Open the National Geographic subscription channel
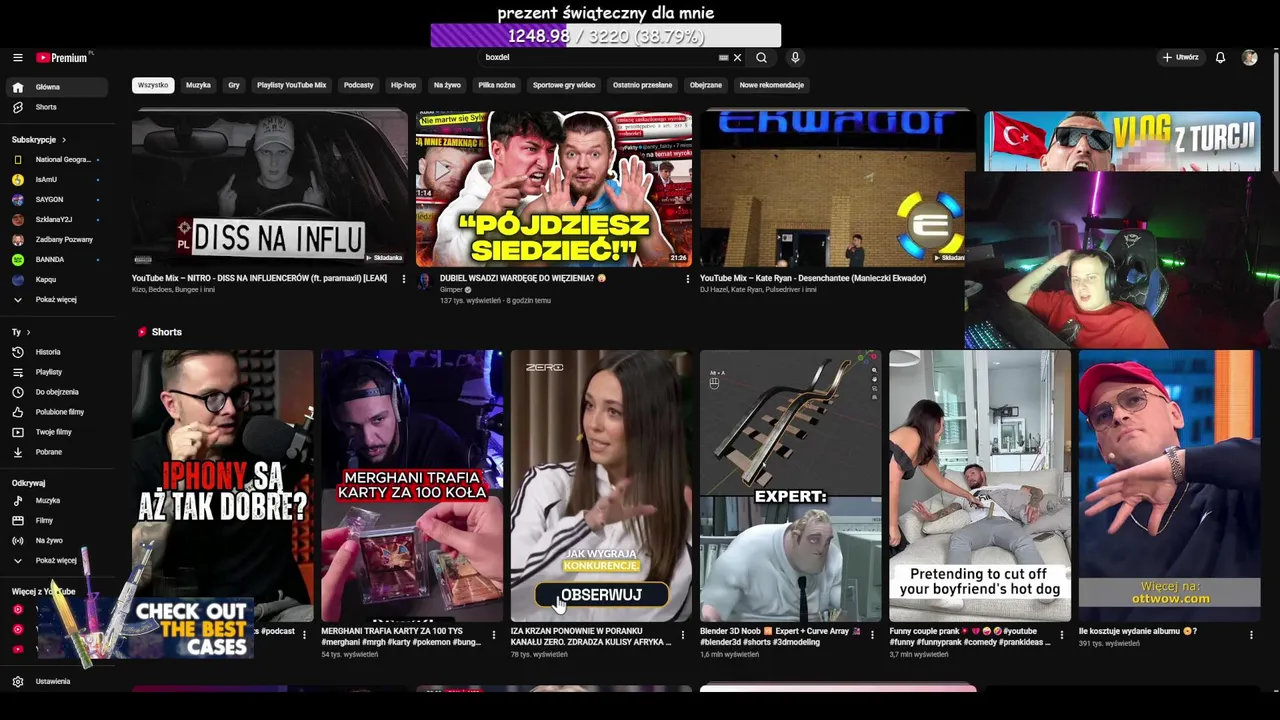Image resolution: width=1280 pixels, height=720 pixels. pyautogui.click(x=57, y=159)
